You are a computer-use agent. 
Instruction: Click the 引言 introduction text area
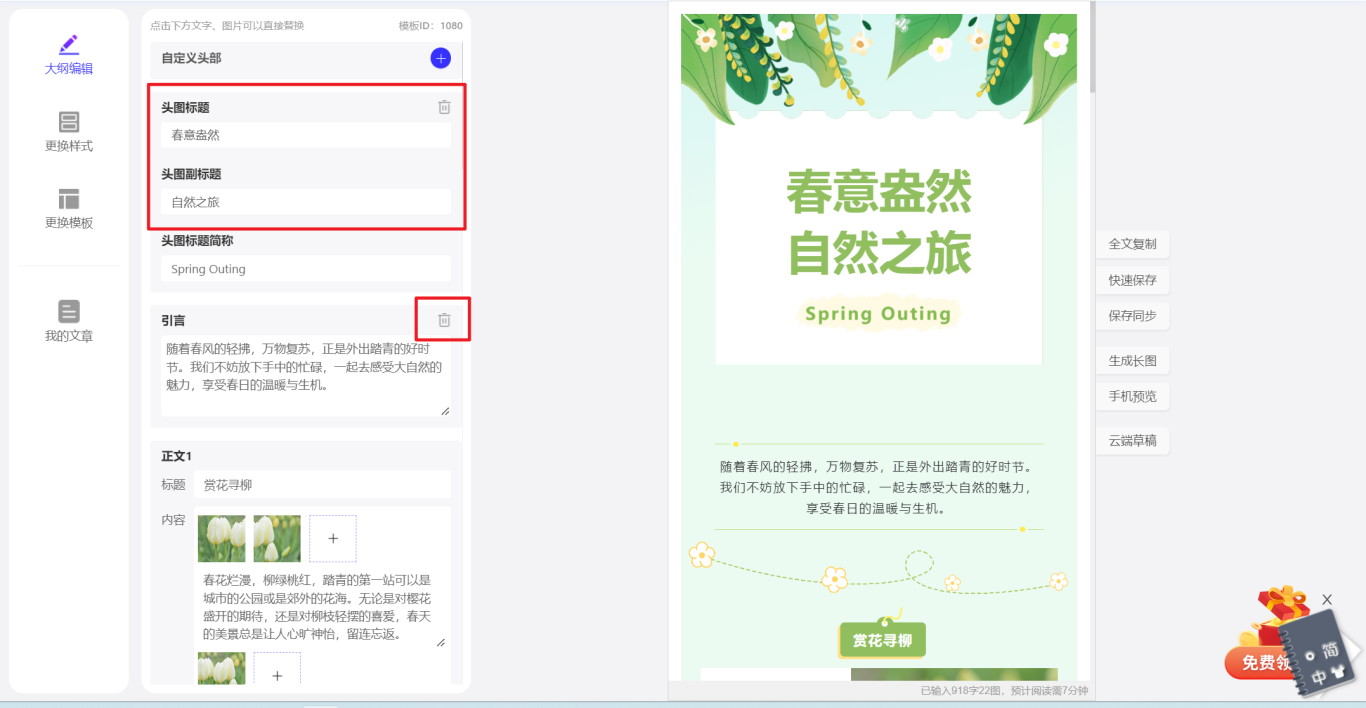coord(305,376)
